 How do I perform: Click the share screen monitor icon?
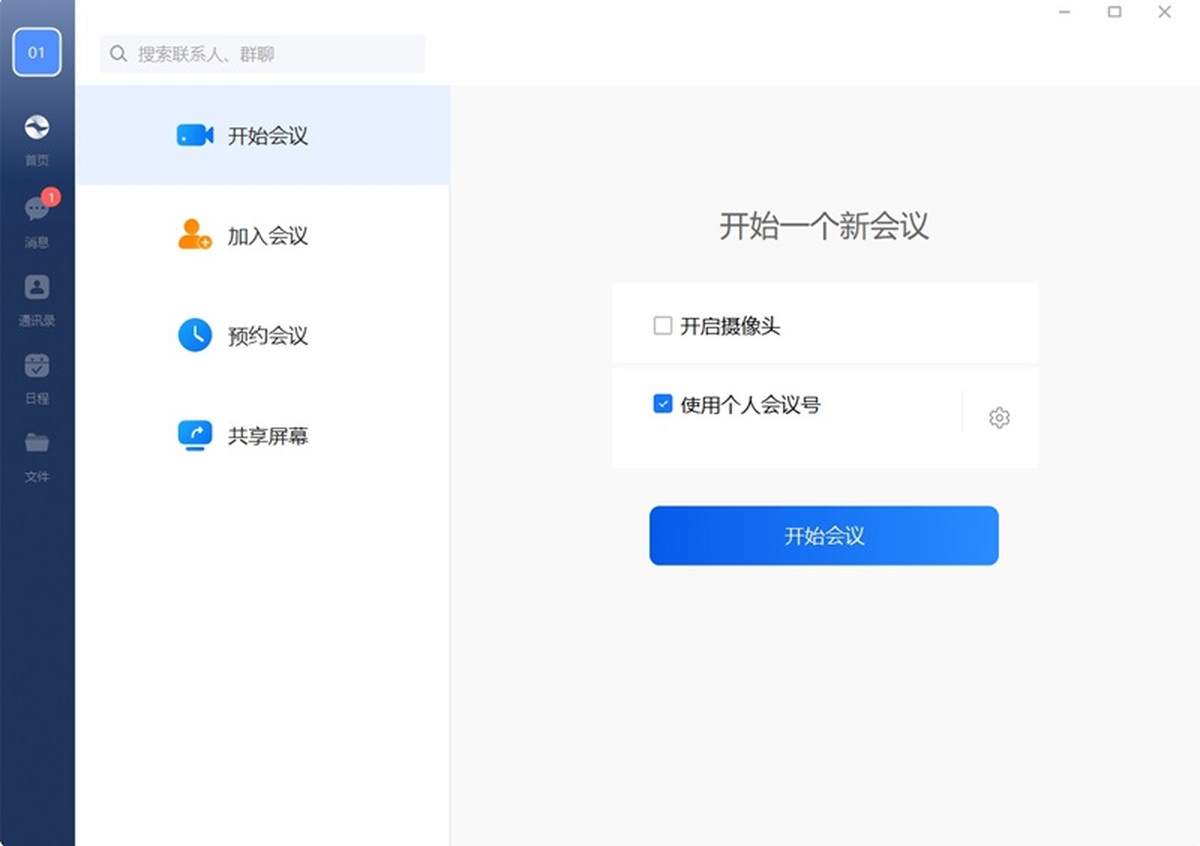(195, 435)
